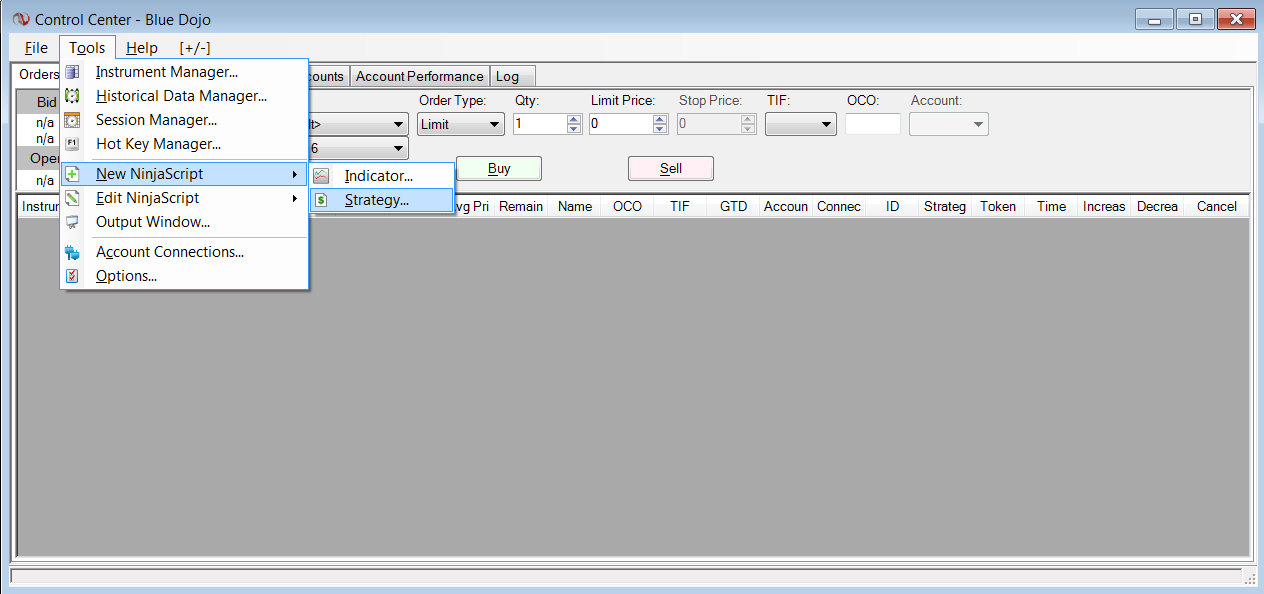Open the Order Type dropdown
Image resolution: width=1264 pixels, height=594 pixels.
click(461, 124)
